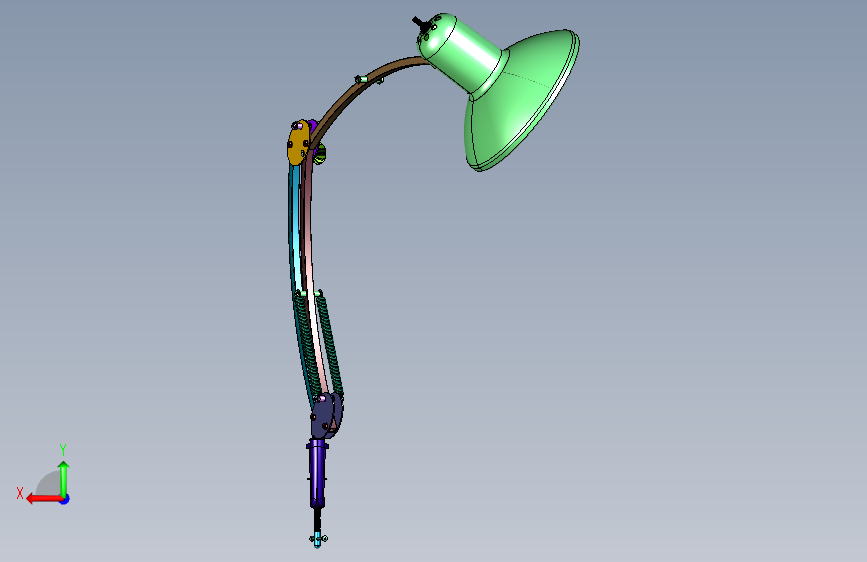Pick the clamp screw at lamp bottom
The width and height of the screenshot is (867, 562).
click(317, 538)
